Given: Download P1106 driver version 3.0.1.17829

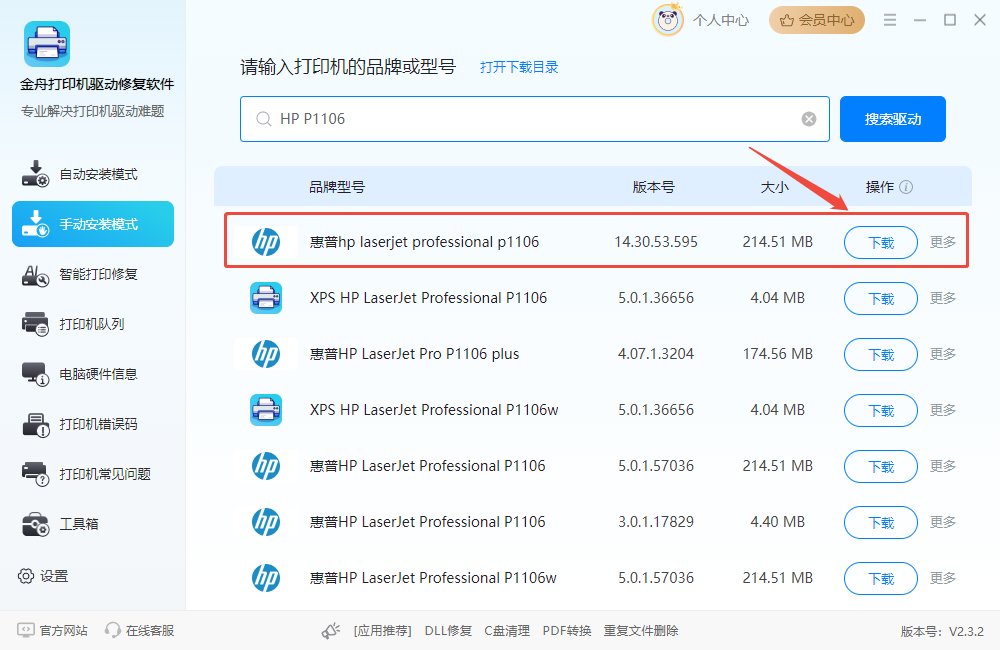Looking at the screenshot, I should (x=881, y=522).
